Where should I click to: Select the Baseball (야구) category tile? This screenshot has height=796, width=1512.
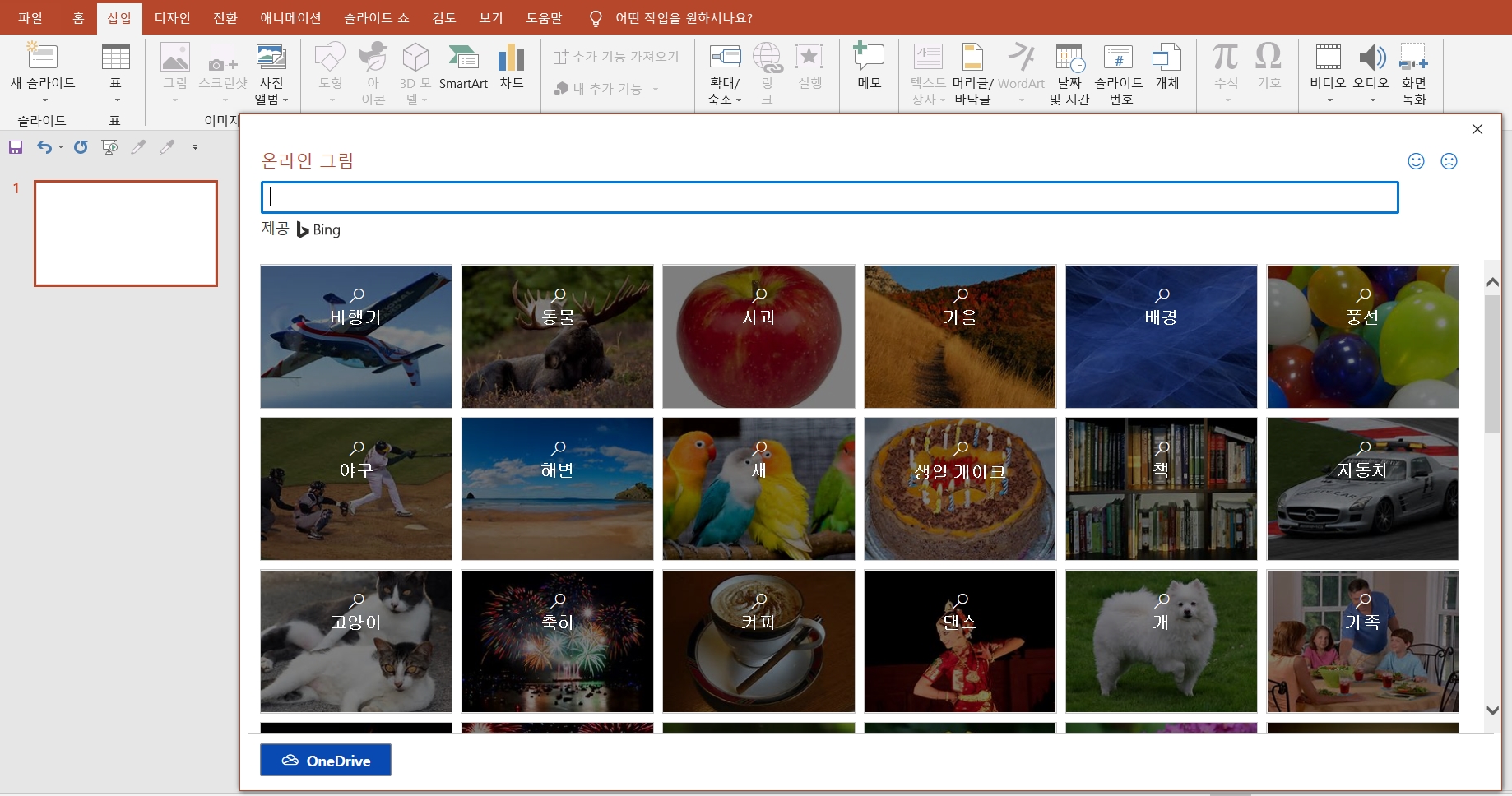coord(356,489)
